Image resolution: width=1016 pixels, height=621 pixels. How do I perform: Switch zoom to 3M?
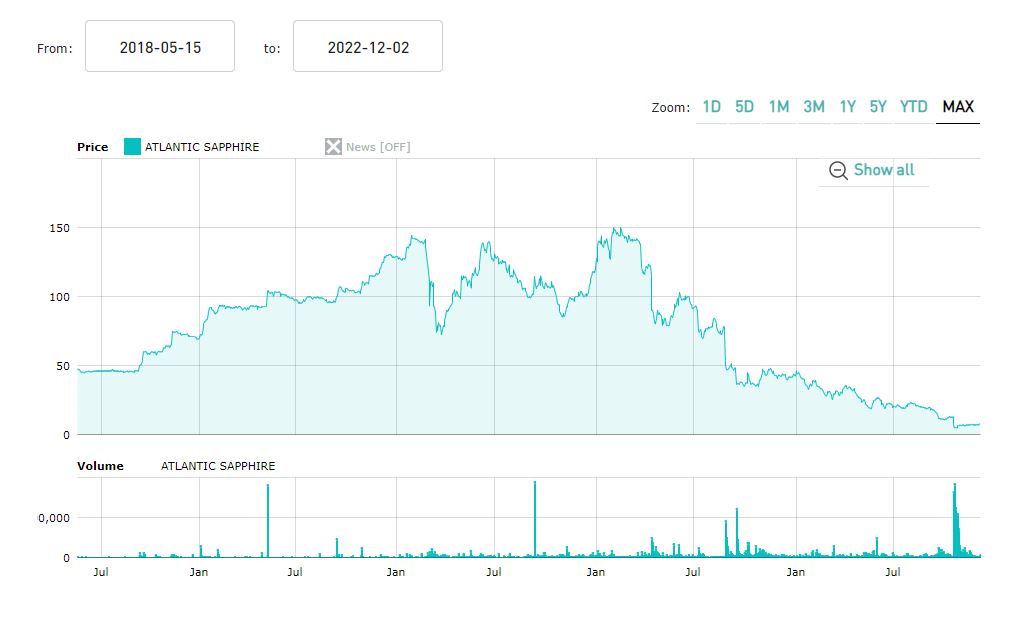pyautogui.click(x=814, y=107)
